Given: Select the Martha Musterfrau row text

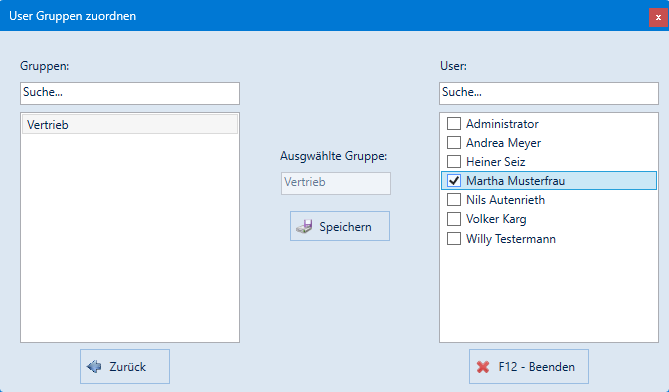Looking at the screenshot, I should tap(515, 181).
